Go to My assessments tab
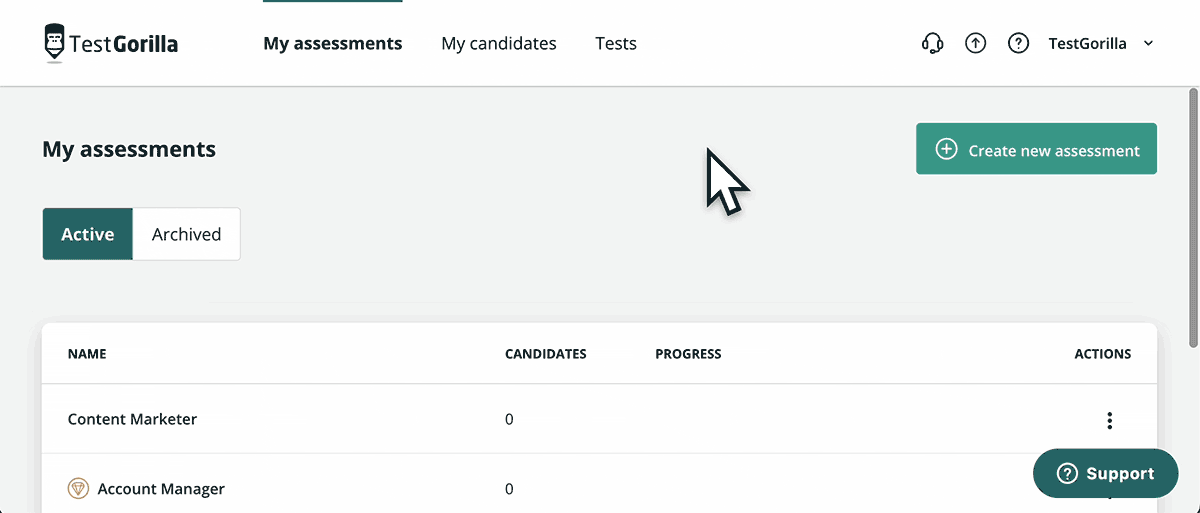This screenshot has height=513, width=1200. 333,43
